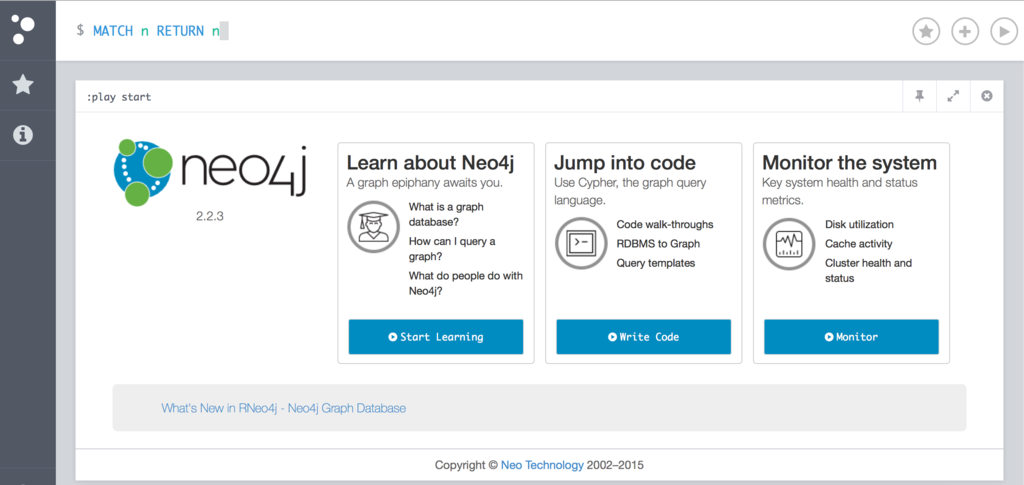Click the Start Learning button
The height and width of the screenshot is (485, 1024).
[x=436, y=337]
